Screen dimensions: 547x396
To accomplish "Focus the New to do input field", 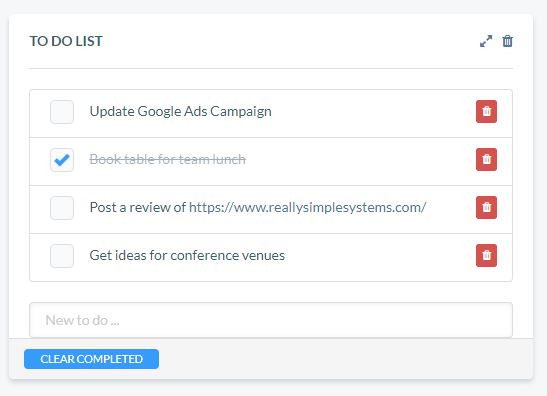I will click(x=271, y=320).
